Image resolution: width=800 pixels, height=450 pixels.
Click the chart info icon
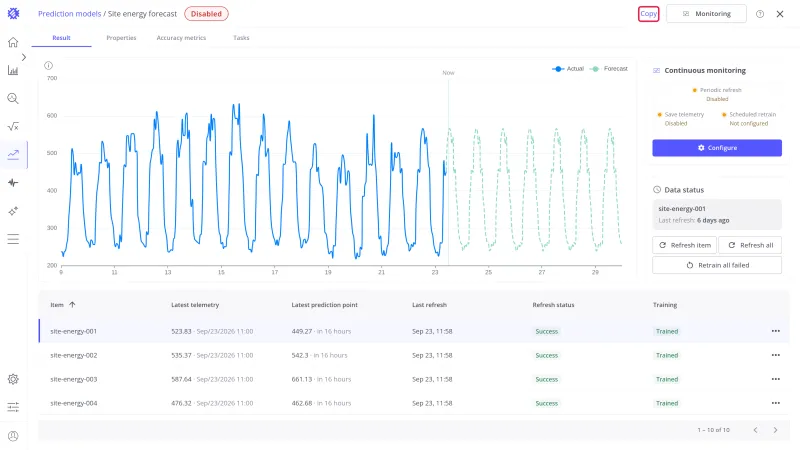tap(48, 65)
